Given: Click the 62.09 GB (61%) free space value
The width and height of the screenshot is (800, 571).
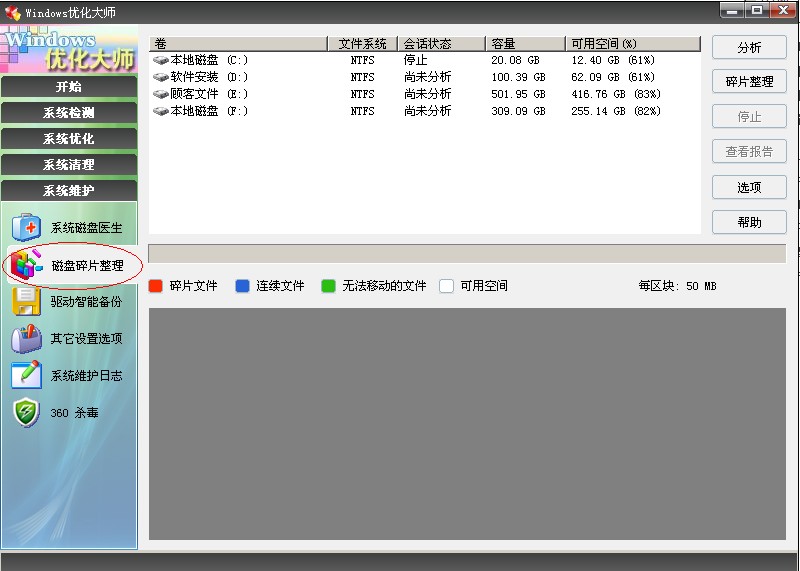Looking at the screenshot, I should [613, 77].
